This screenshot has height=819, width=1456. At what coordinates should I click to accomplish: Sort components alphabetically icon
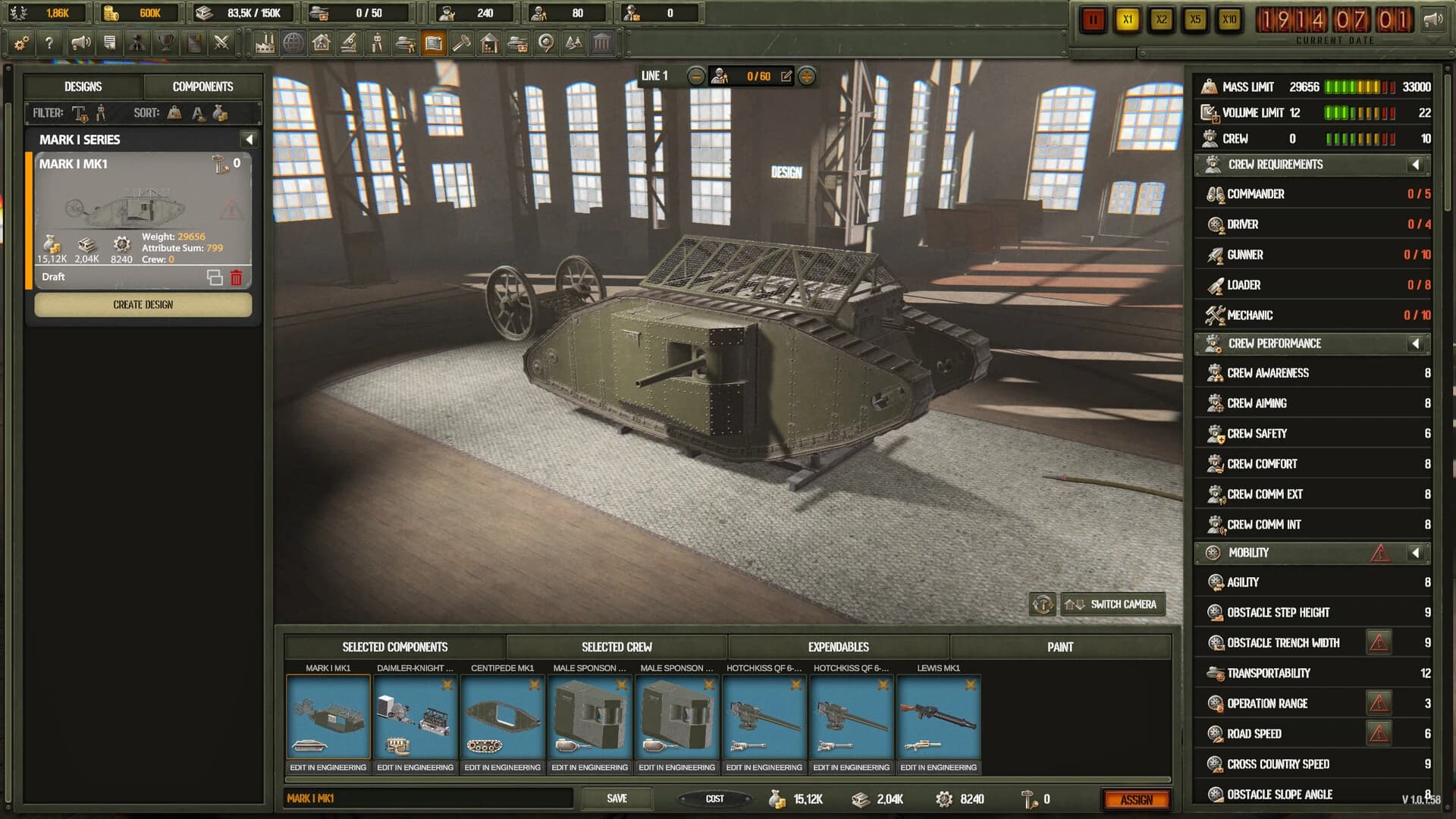click(199, 112)
